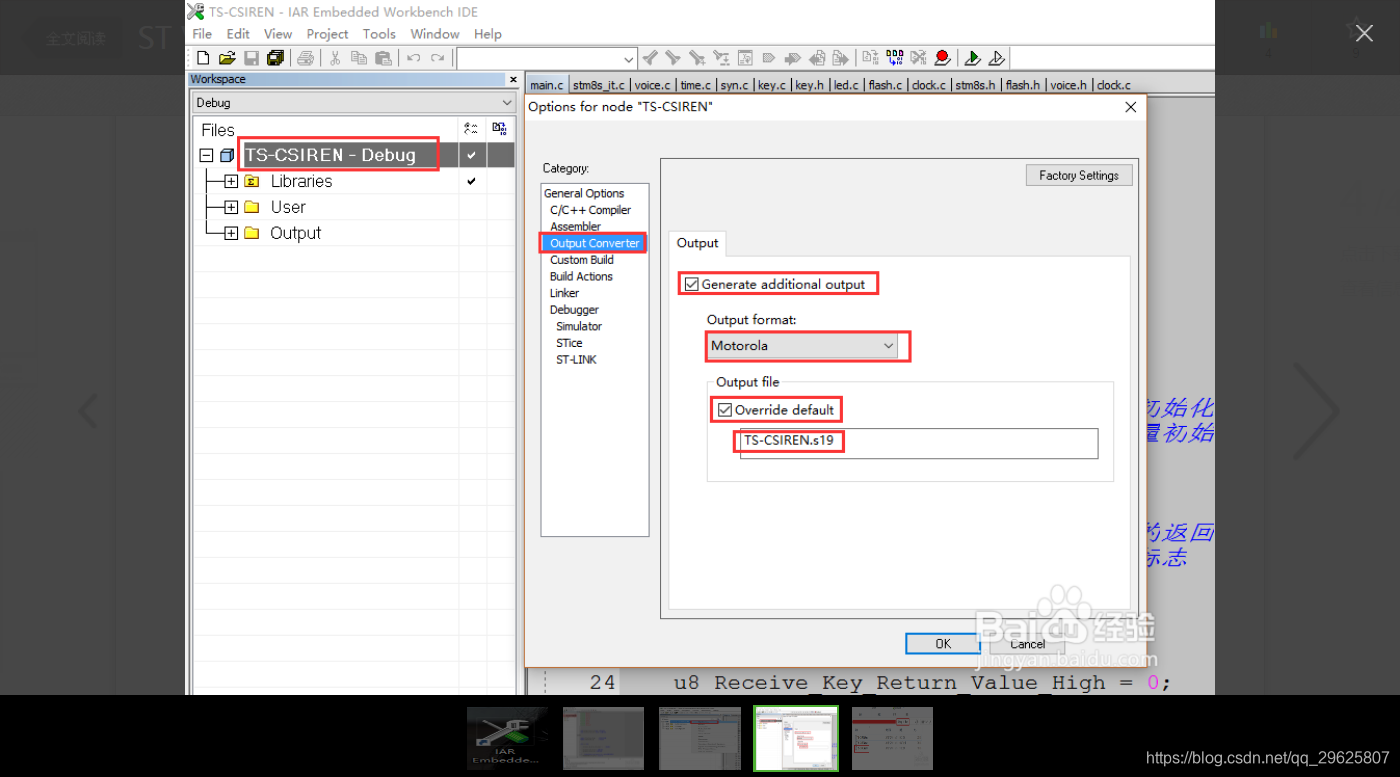Open the Debug configuration dropdown
The width and height of the screenshot is (1400, 777).
[x=353, y=103]
